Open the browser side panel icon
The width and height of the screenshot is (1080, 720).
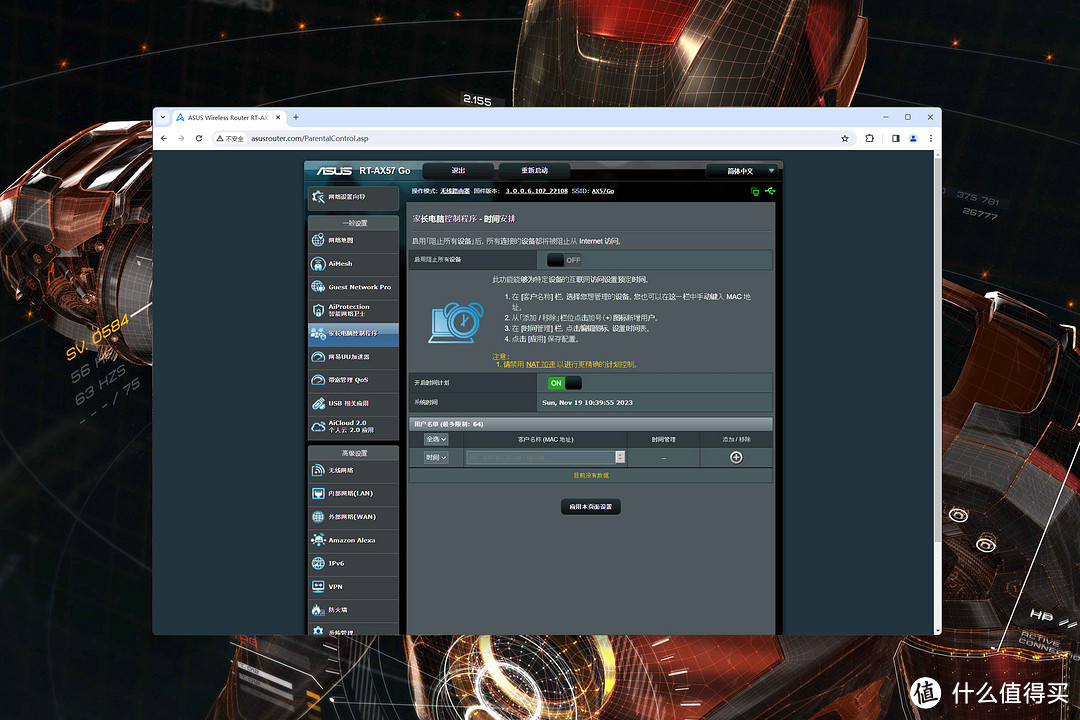[x=895, y=138]
